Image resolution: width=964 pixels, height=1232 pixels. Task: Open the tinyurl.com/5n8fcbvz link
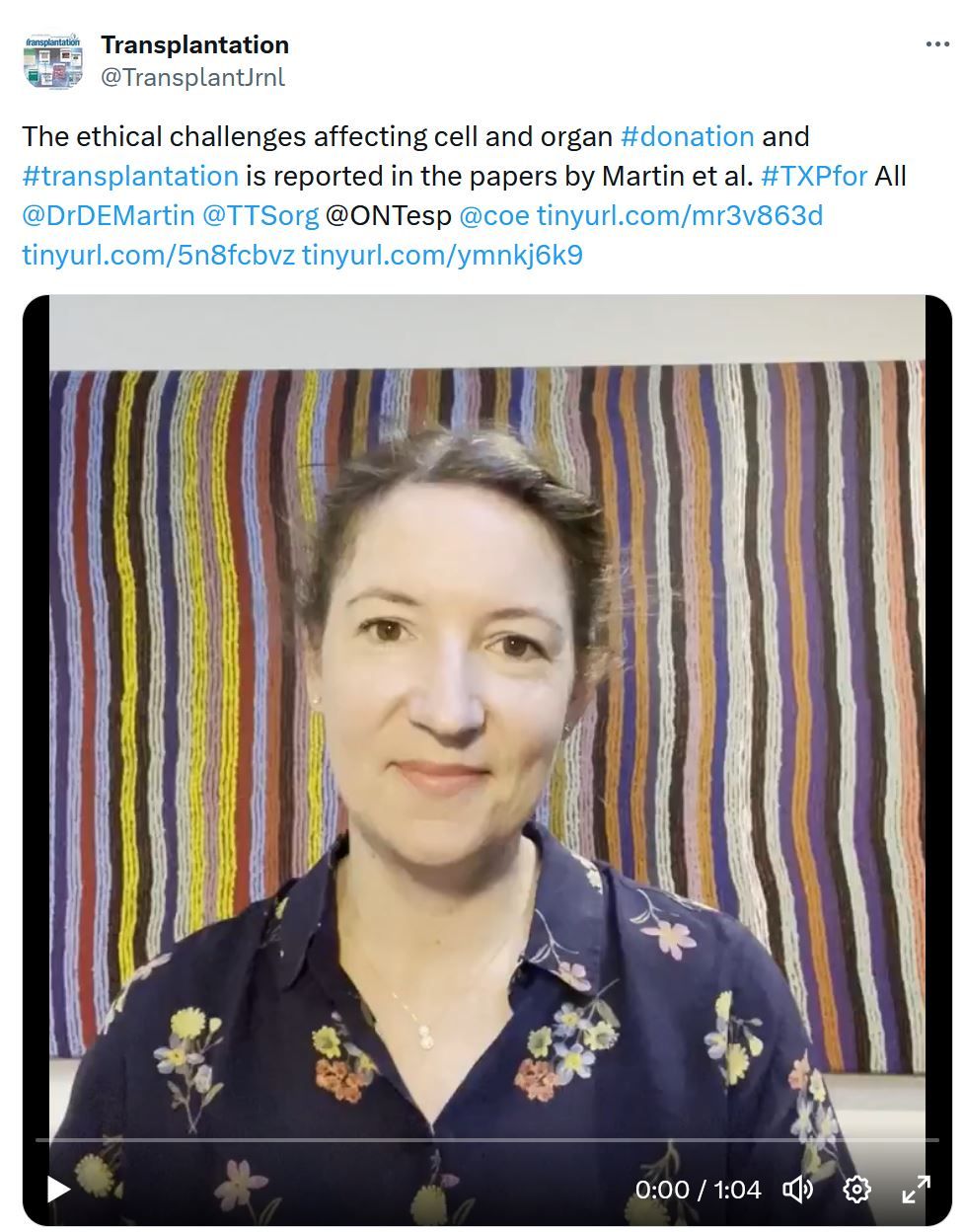point(158,256)
